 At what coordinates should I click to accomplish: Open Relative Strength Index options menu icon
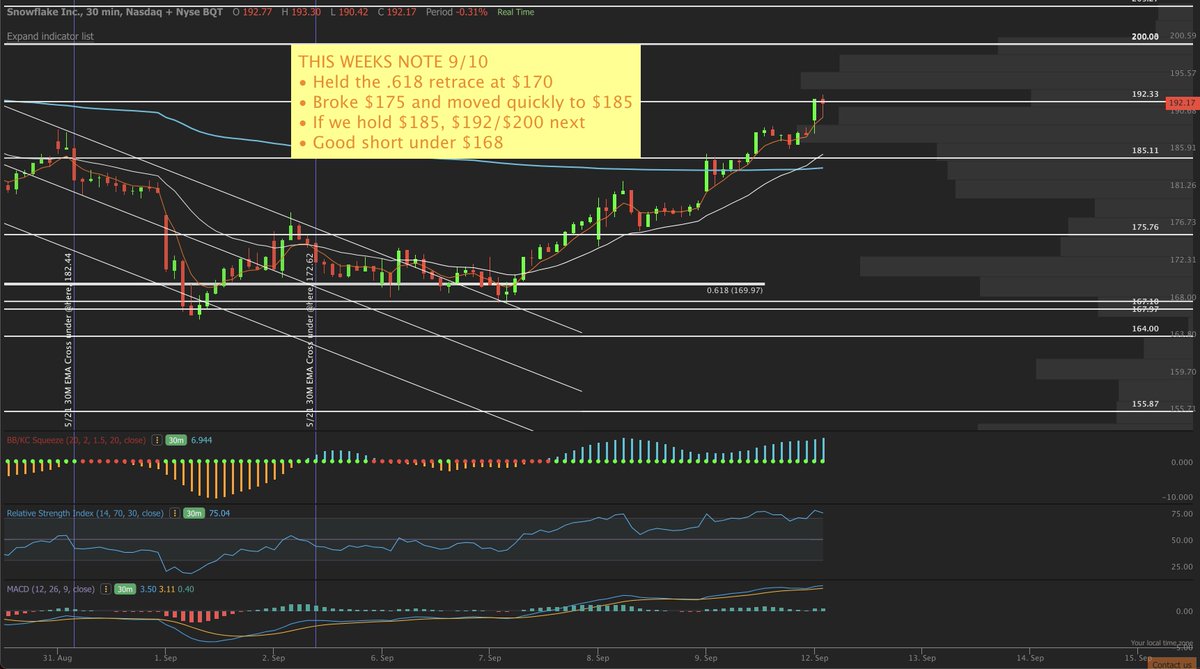coord(175,513)
